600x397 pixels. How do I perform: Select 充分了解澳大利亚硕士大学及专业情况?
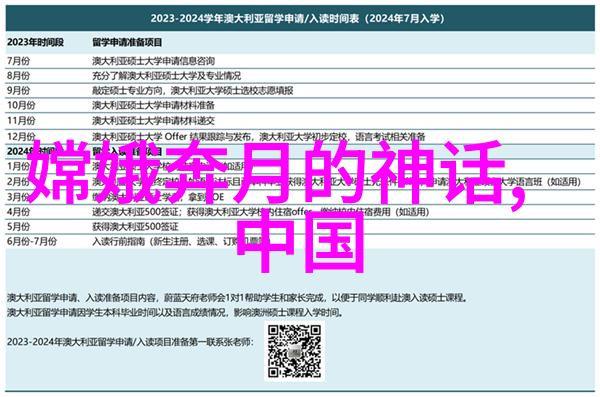click(x=166, y=76)
